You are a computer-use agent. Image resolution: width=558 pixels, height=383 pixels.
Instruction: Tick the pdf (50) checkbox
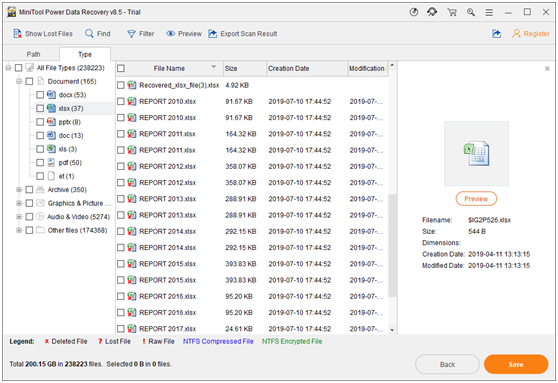click(x=40, y=163)
